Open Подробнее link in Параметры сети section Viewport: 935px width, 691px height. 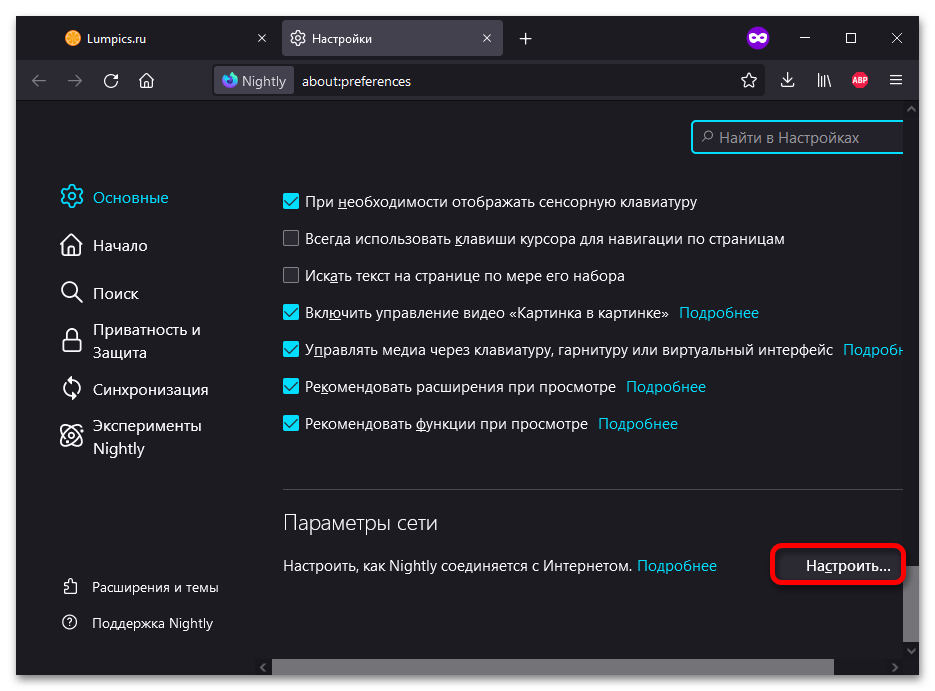[677, 566]
